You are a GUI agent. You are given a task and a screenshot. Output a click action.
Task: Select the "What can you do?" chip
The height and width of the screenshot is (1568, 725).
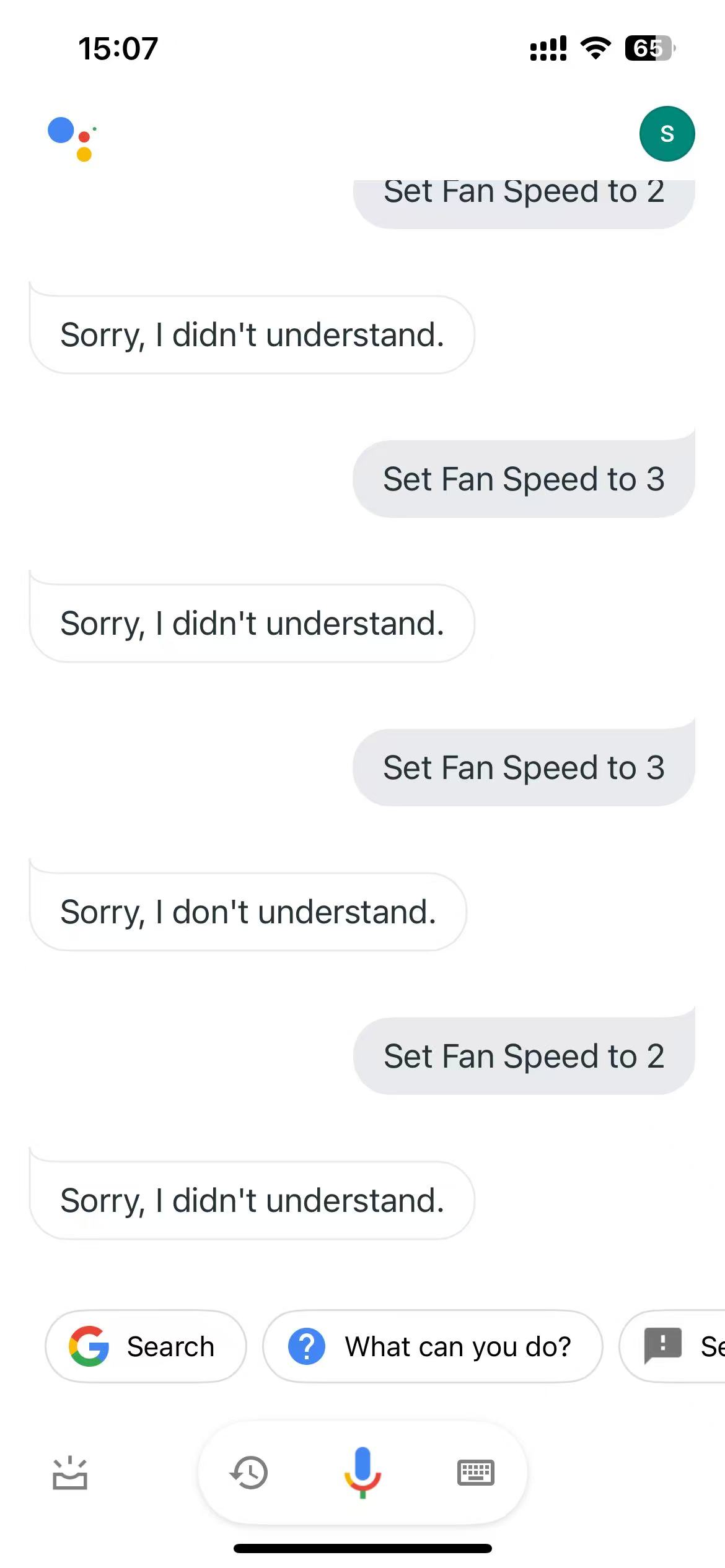click(433, 1346)
